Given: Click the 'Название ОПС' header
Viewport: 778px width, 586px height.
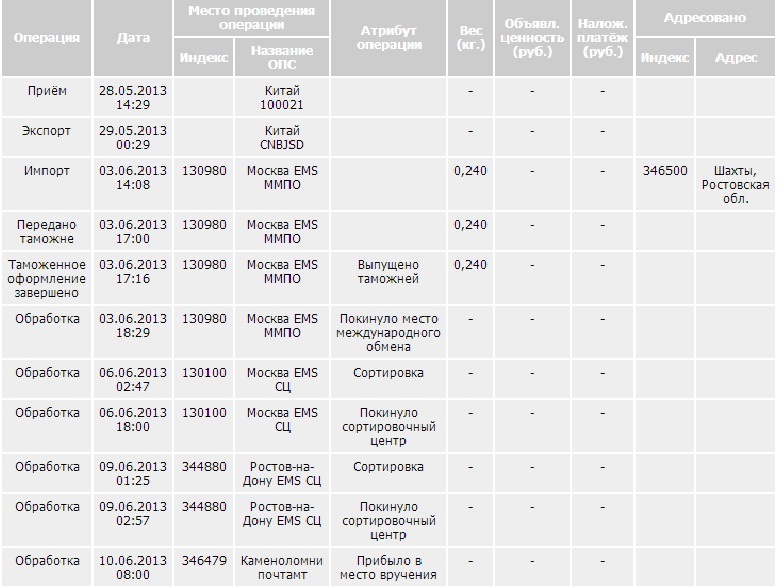Looking at the screenshot, I should [x=282, y=58].
